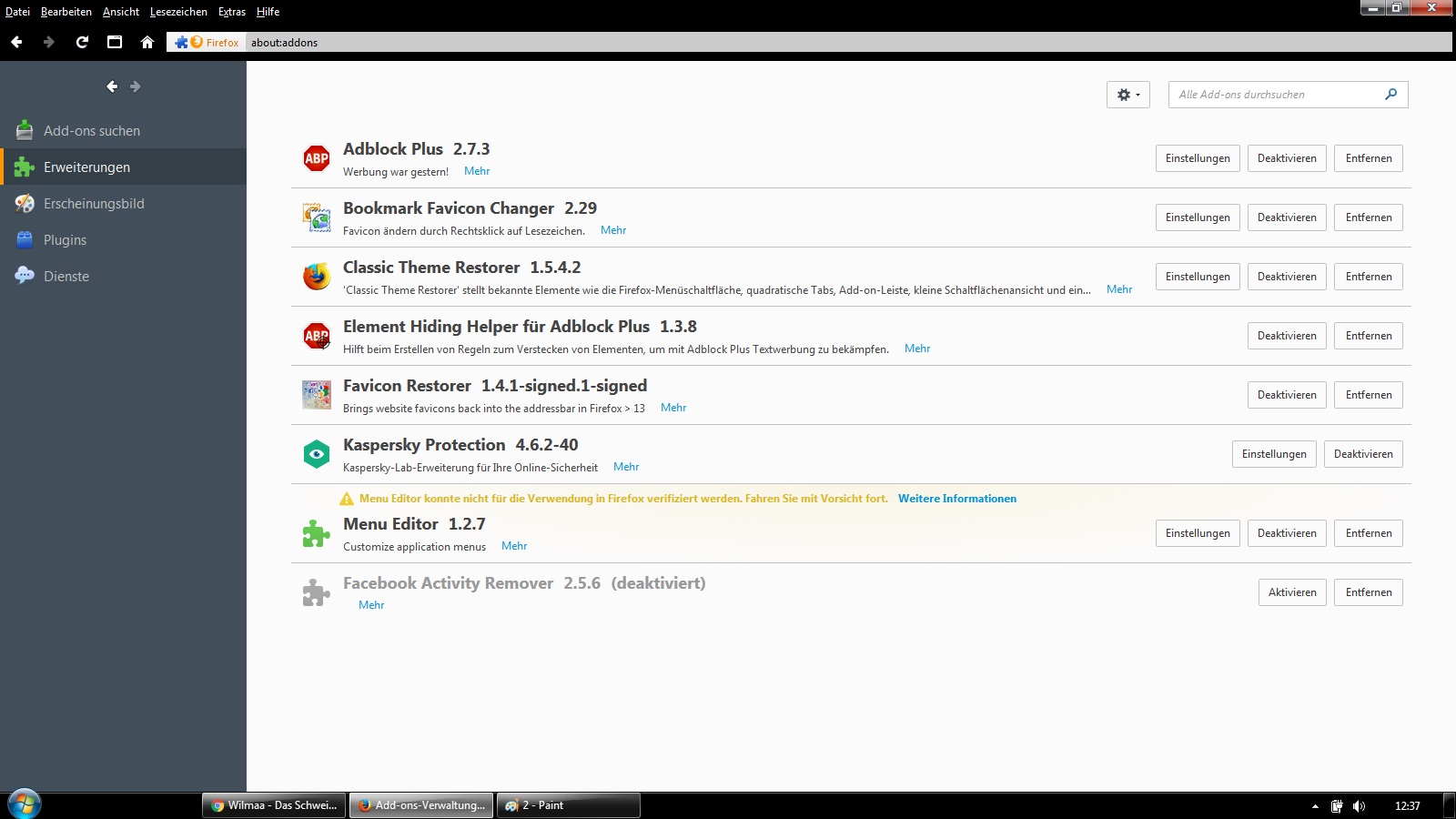Click the Adblock Plus ABP icon
1456x819 pixels.
click(316, 158)
